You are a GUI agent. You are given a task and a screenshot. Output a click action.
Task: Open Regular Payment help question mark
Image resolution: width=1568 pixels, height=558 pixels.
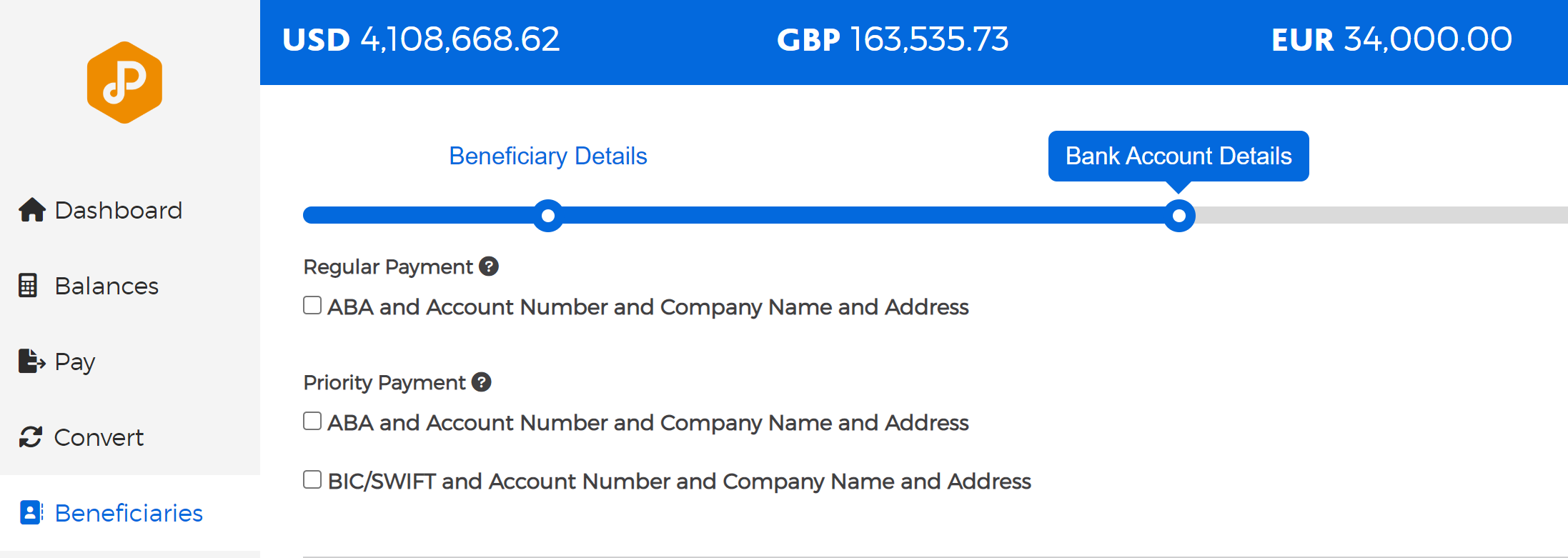(x=489, y=266)
